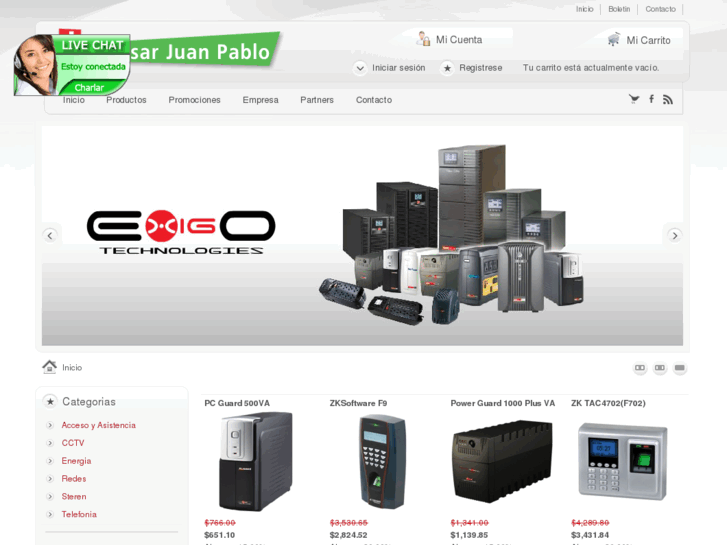Open the Partners menu item

[317, 100]
